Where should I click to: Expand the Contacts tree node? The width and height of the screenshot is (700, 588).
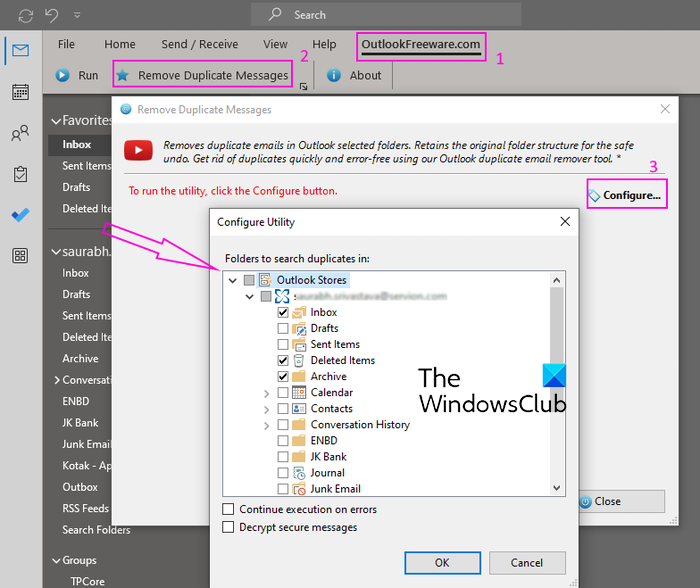coord(267,409)
